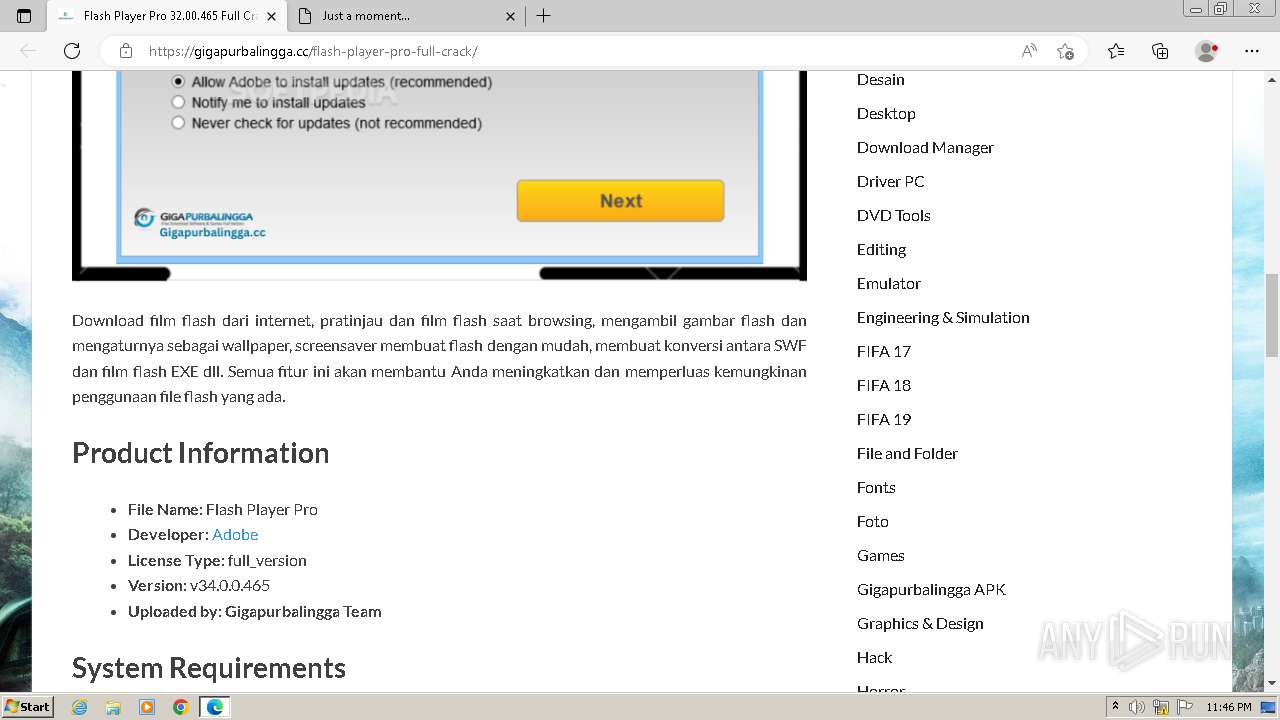Open the FIFA 17 category
Viewport: 1280px width, 720px height.
[x=884, y=352]
